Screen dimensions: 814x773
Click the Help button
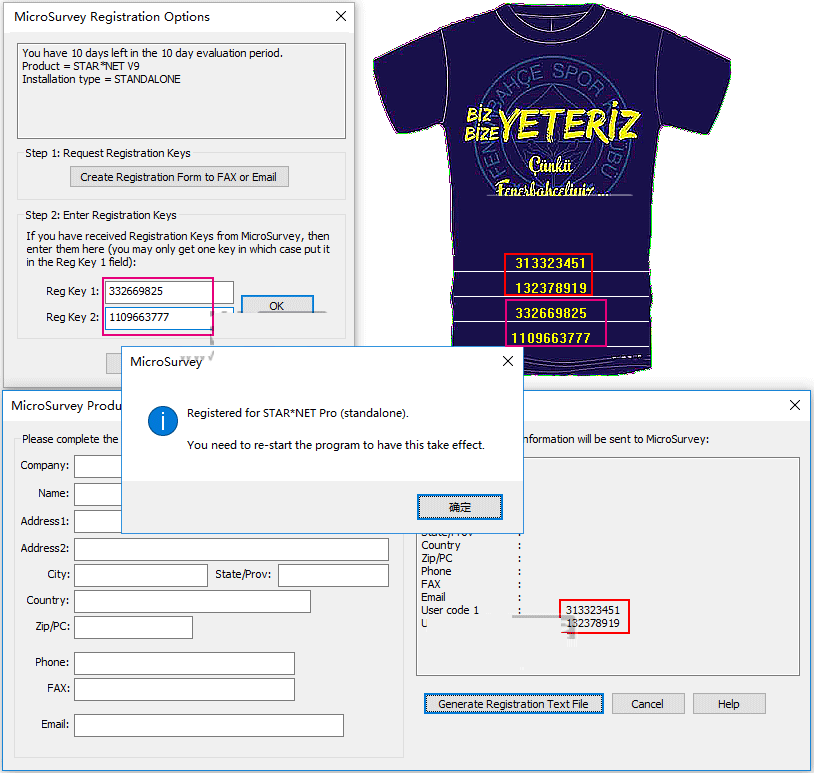point(729,704)
